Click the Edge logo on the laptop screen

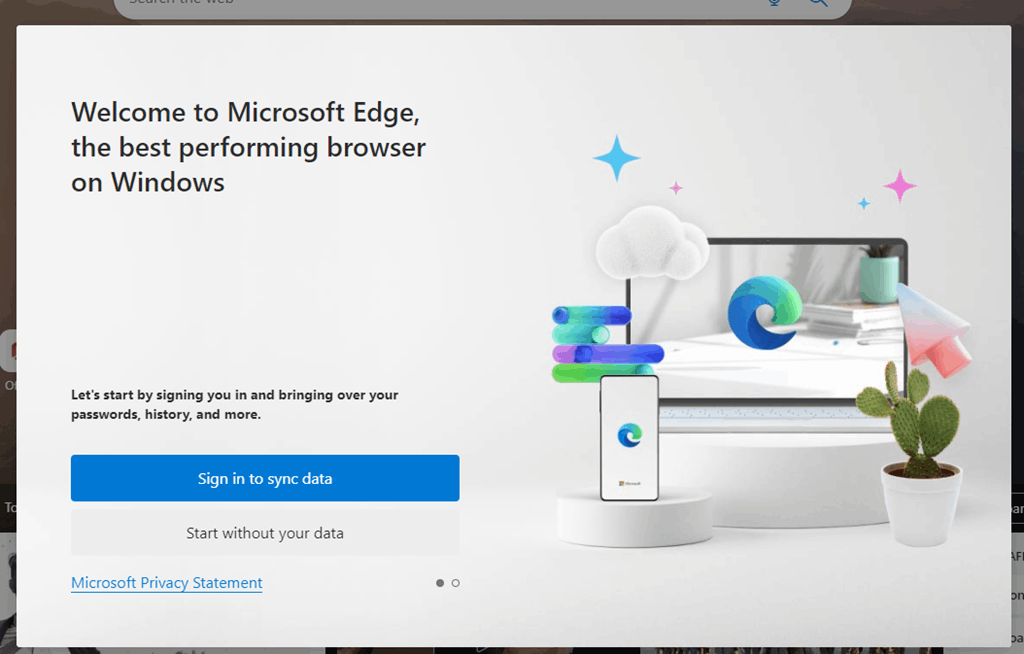[765, 312]
